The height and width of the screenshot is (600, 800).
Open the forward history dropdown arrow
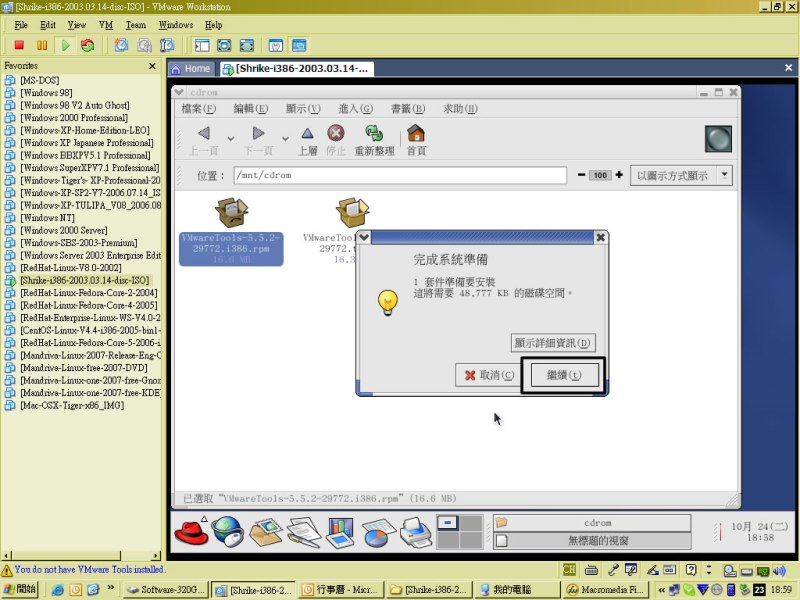click(x=285, y=138)
